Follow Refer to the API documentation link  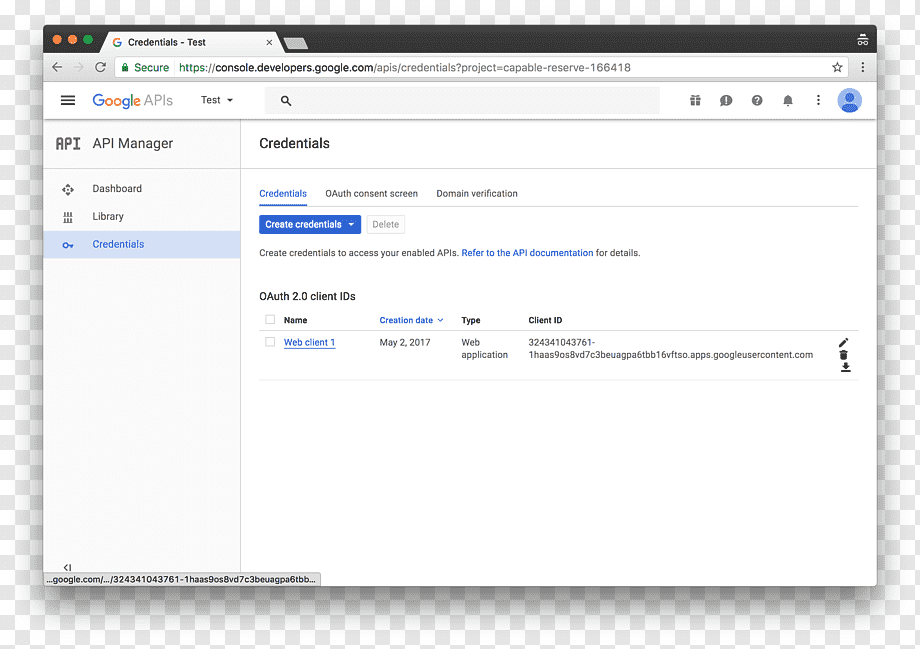point(527,253)
